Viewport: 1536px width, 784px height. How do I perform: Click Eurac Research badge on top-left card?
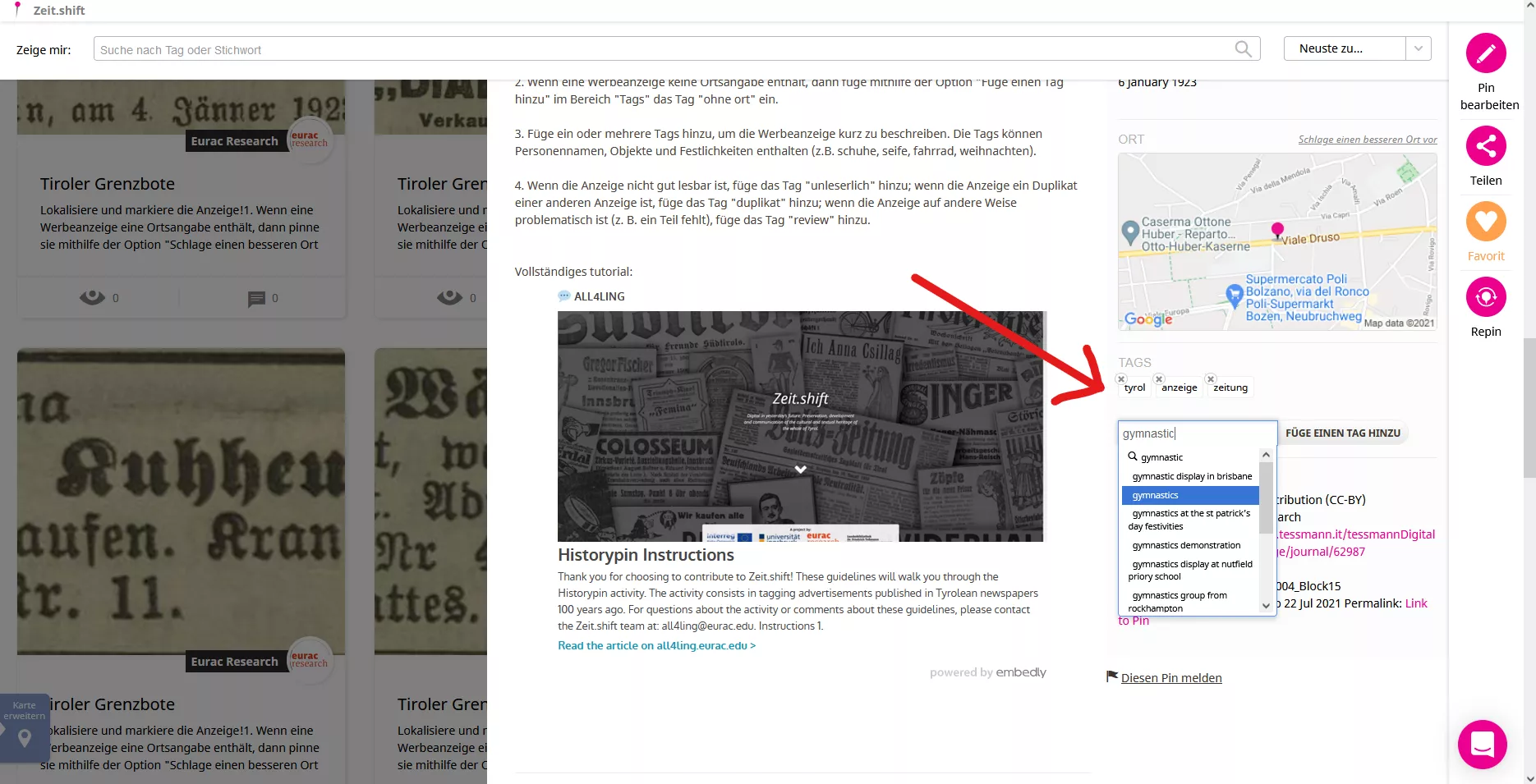pos(235,141)
